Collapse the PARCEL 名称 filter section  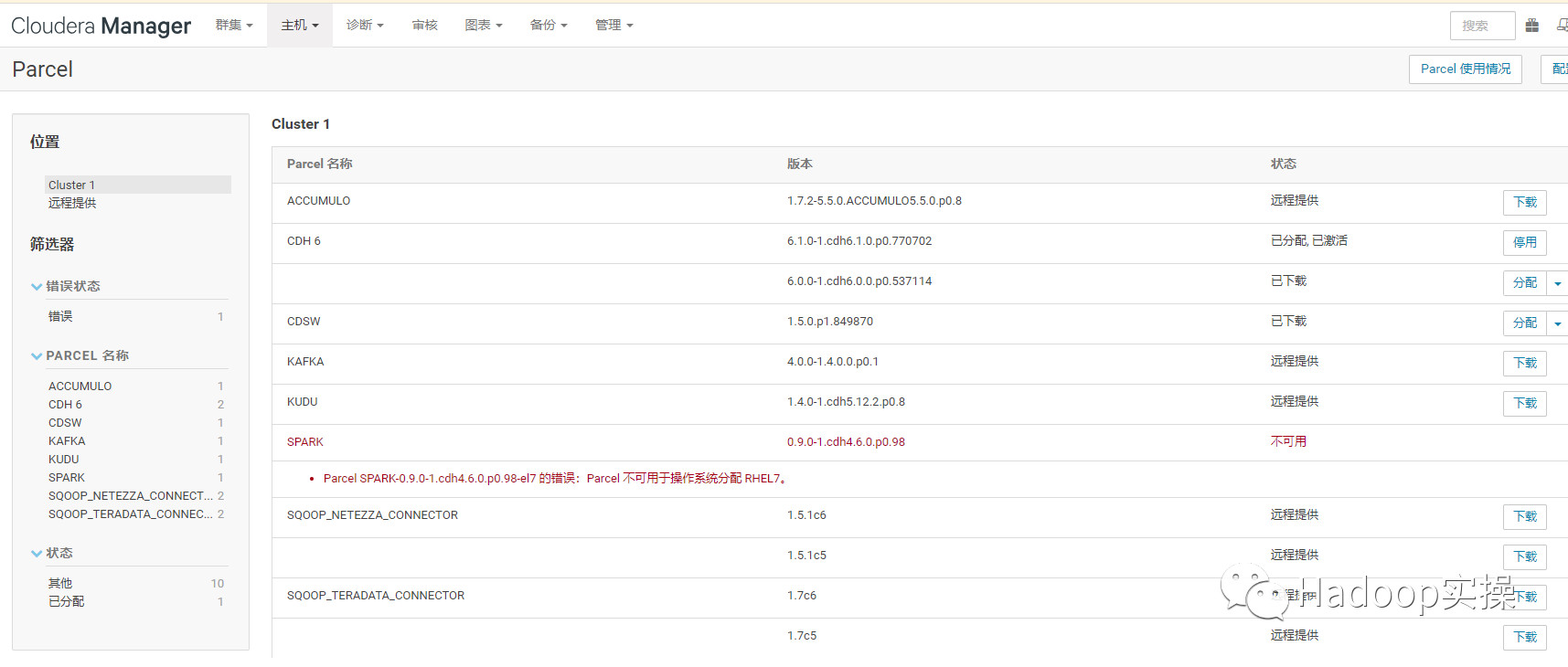[37, 356]
